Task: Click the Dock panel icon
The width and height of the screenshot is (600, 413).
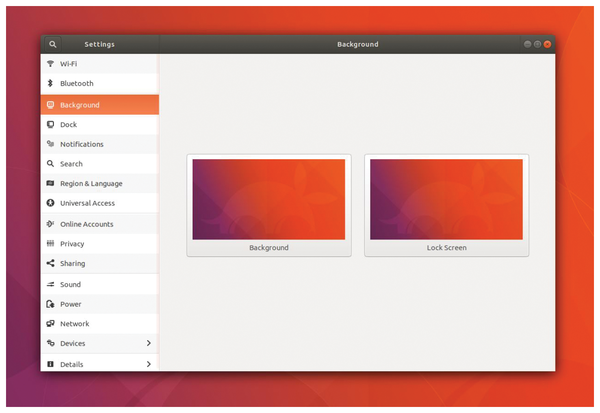Action: tap(50, 125)
